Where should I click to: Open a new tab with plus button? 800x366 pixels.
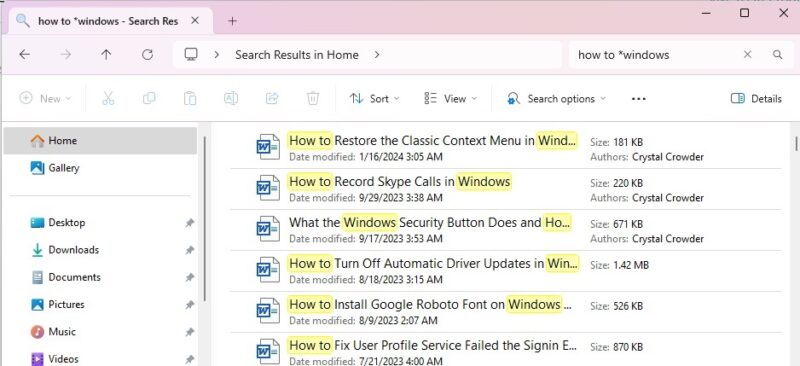click(x=232, y=21)
